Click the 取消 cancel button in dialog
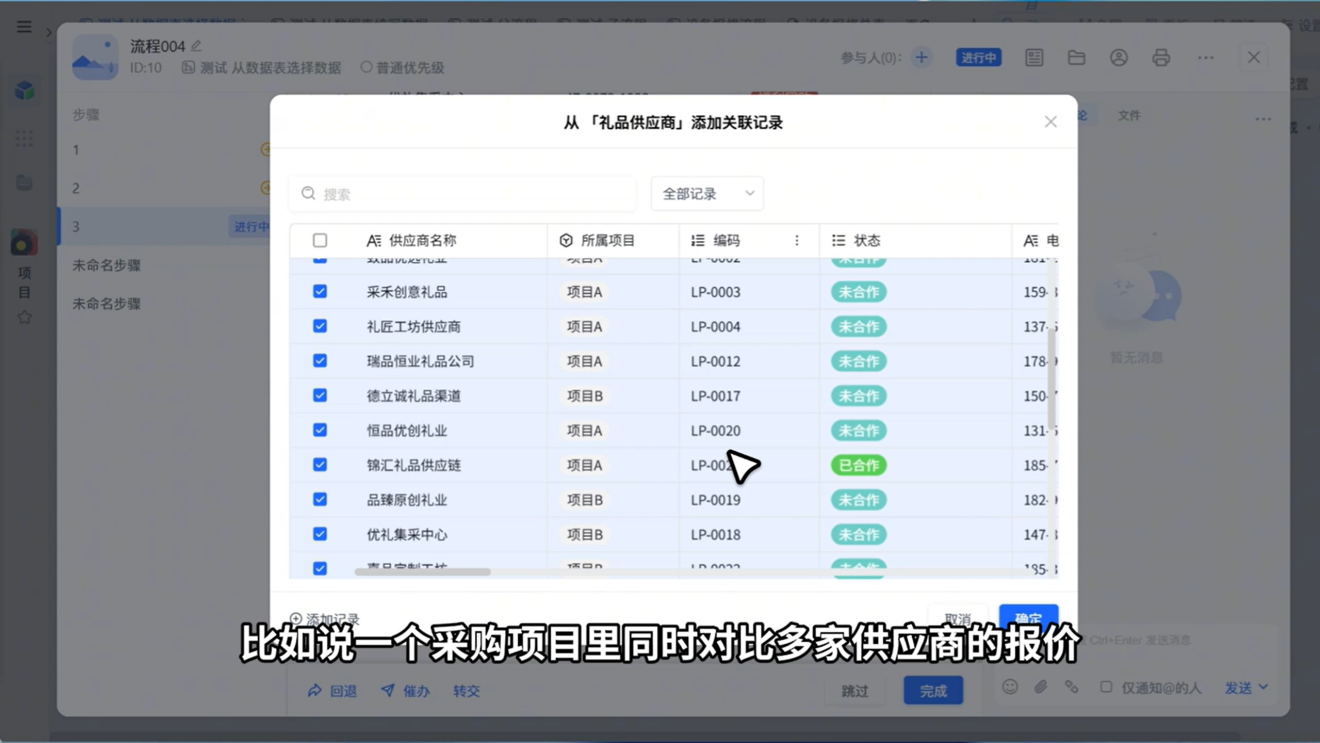 958,618
